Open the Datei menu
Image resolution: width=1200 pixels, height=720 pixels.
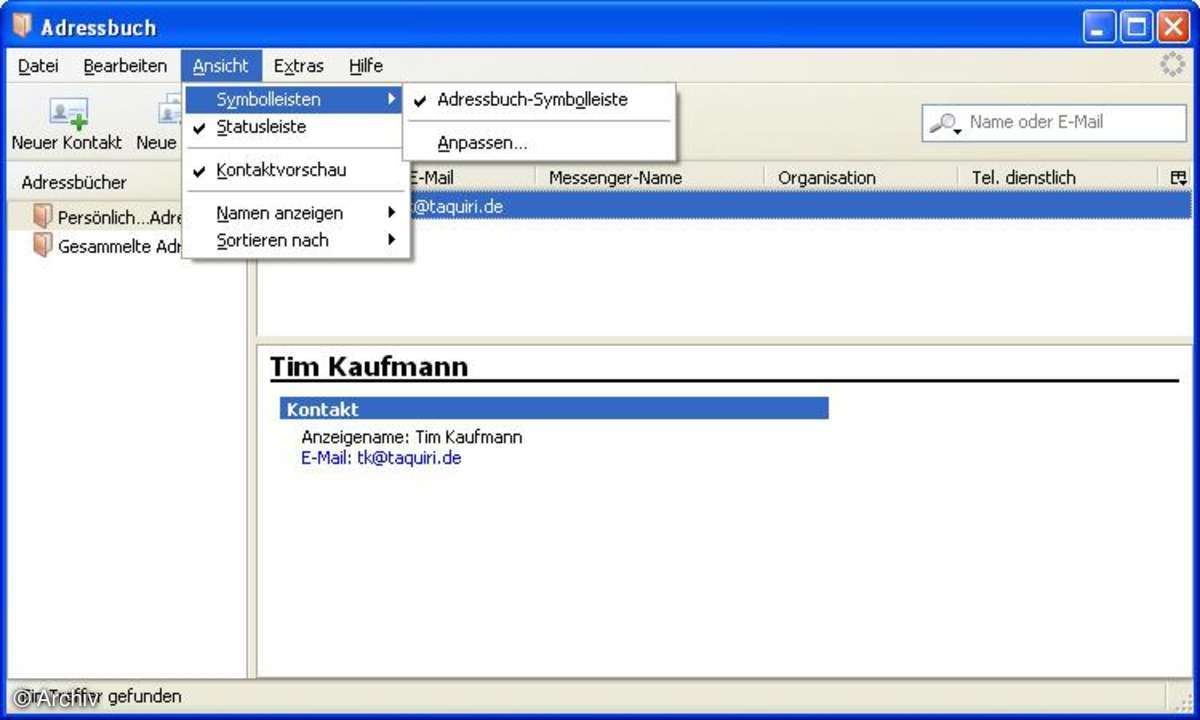38,66
